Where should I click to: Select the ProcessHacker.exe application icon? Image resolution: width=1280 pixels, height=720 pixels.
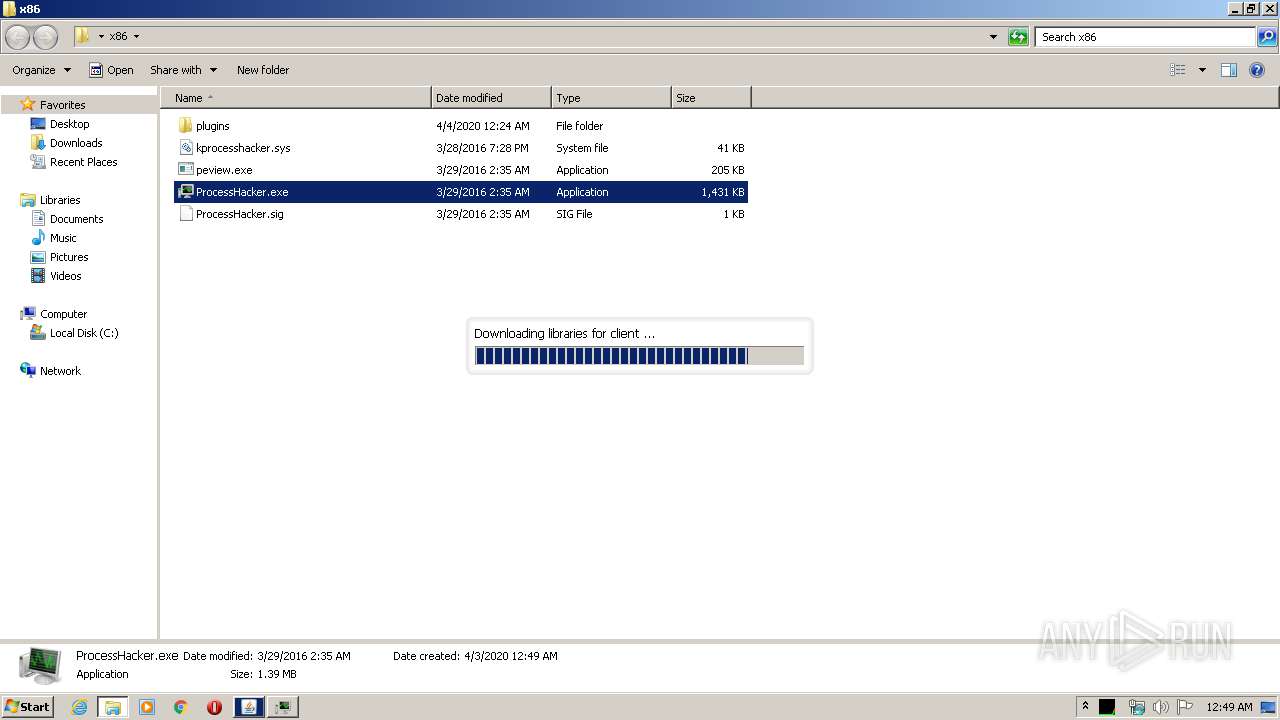[x=185, y=192]
